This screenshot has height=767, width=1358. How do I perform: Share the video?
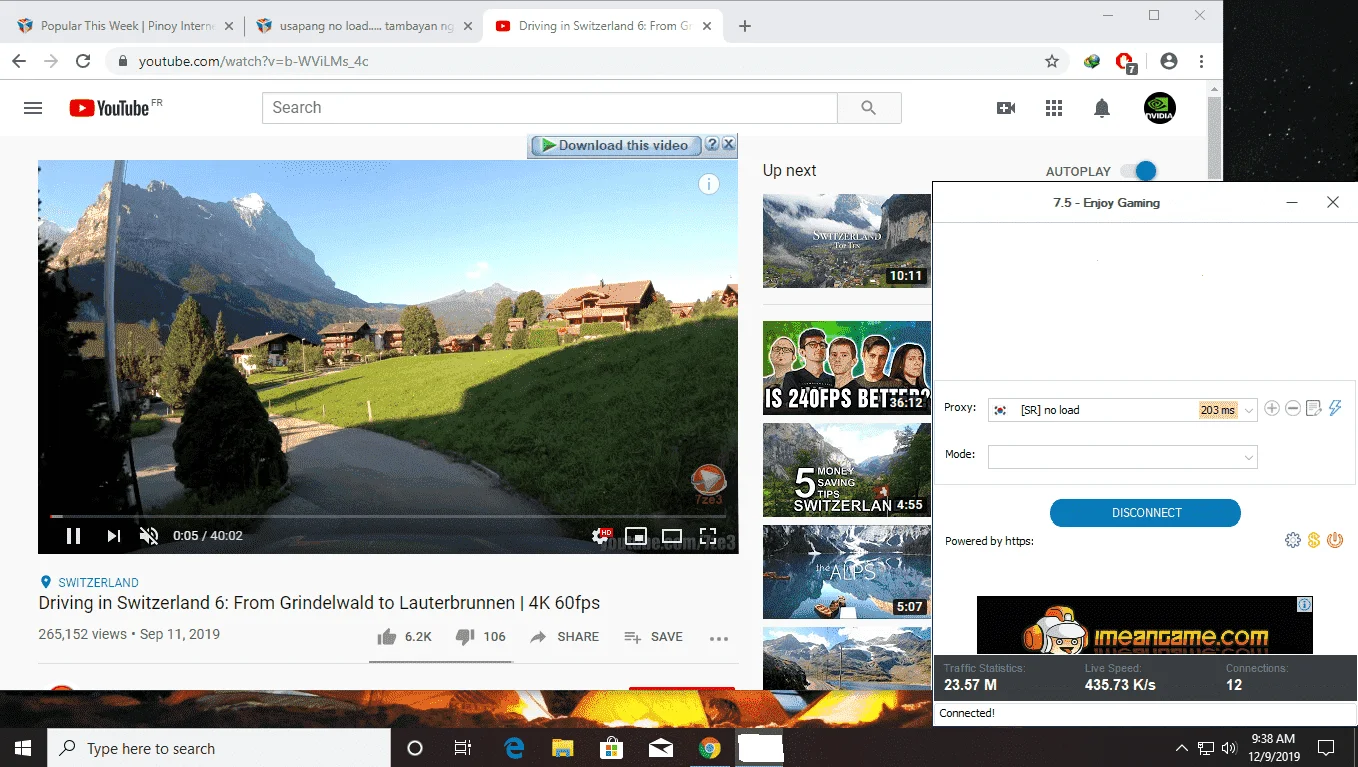[564, 637]
